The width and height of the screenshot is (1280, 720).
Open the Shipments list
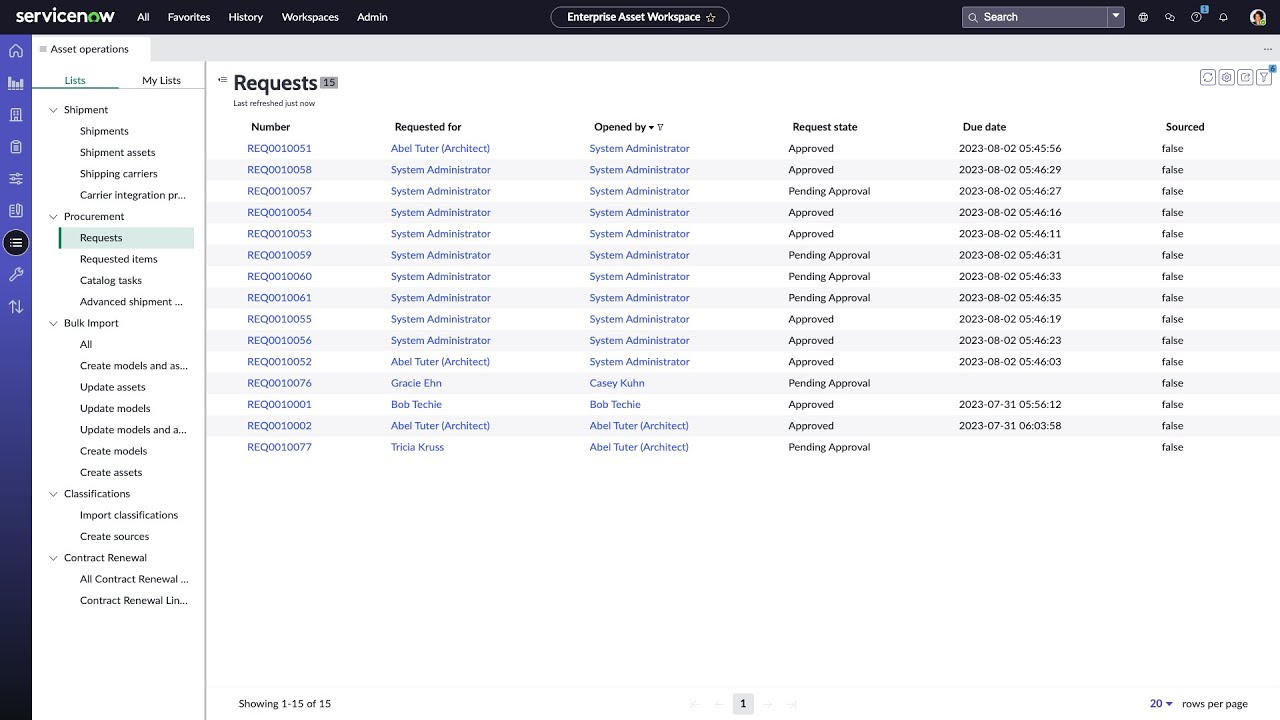click(x=104, y=131)
